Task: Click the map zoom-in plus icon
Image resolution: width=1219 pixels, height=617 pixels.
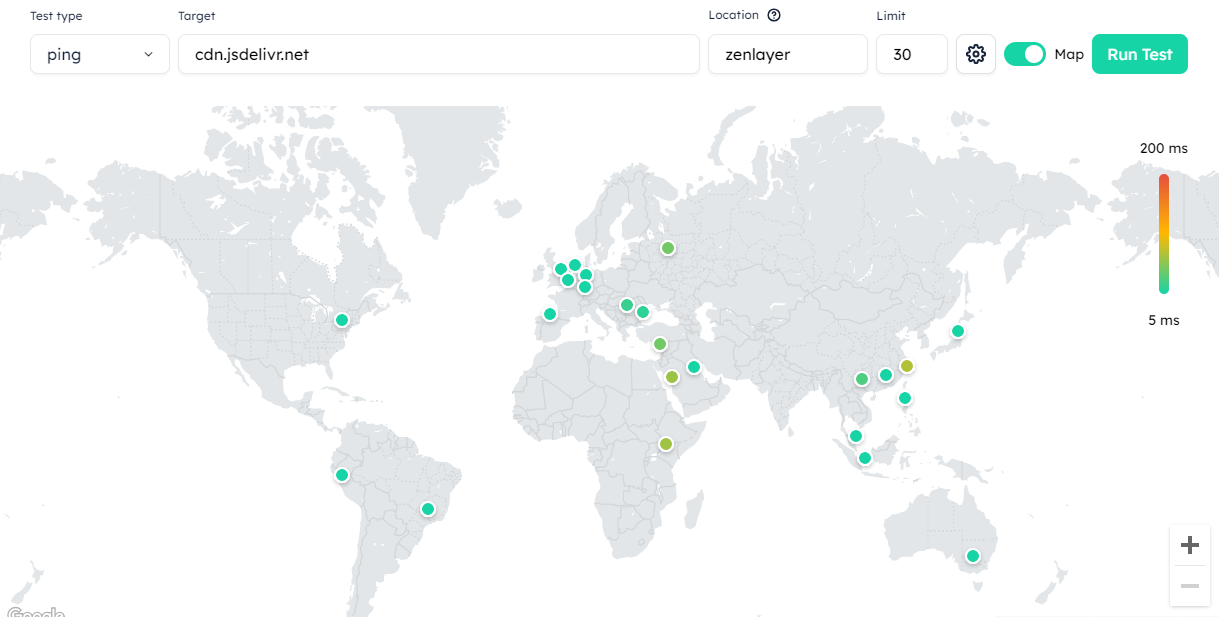Action: [1189, 544]
